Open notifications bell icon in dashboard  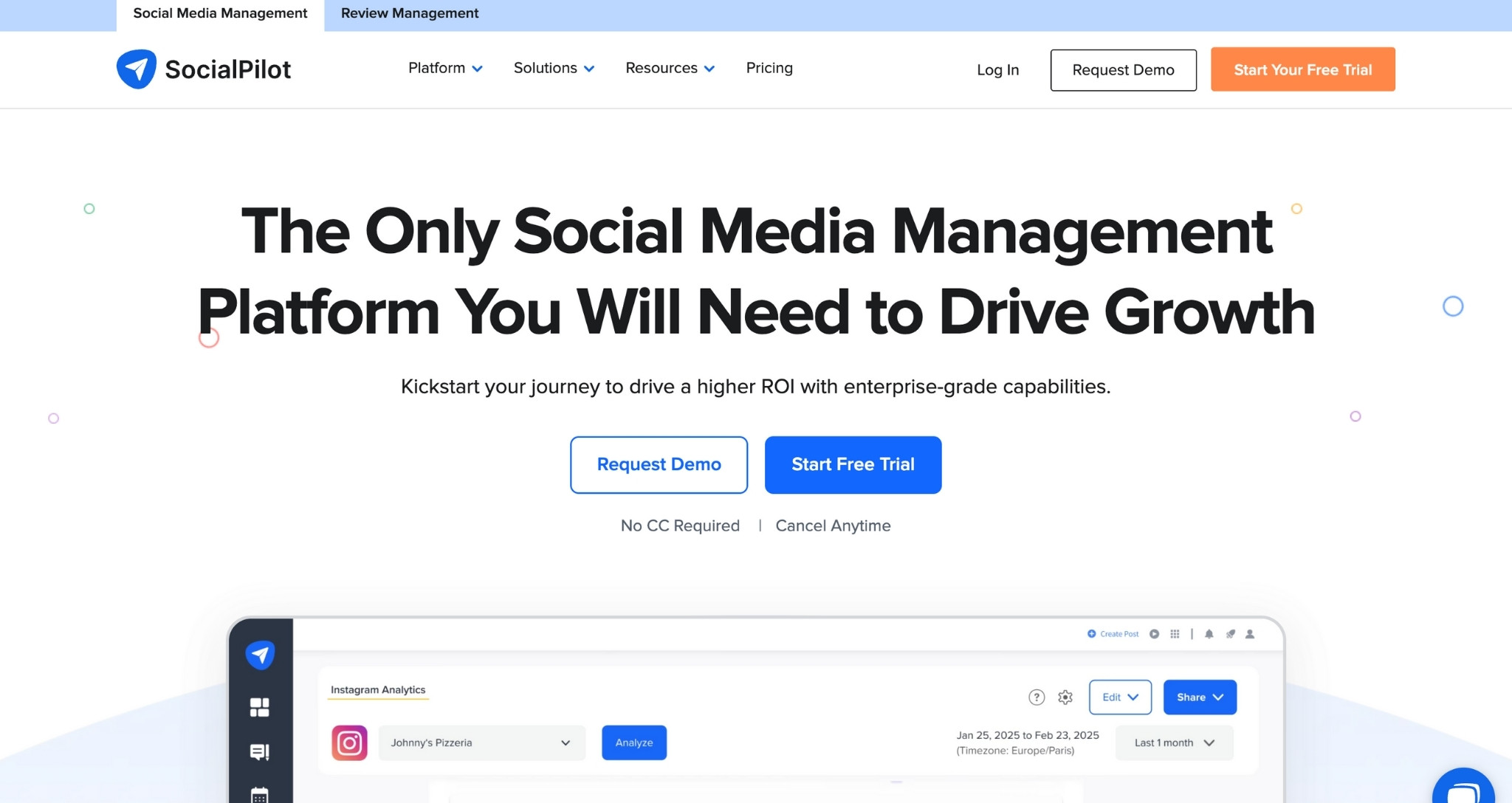click(1209, 634)
